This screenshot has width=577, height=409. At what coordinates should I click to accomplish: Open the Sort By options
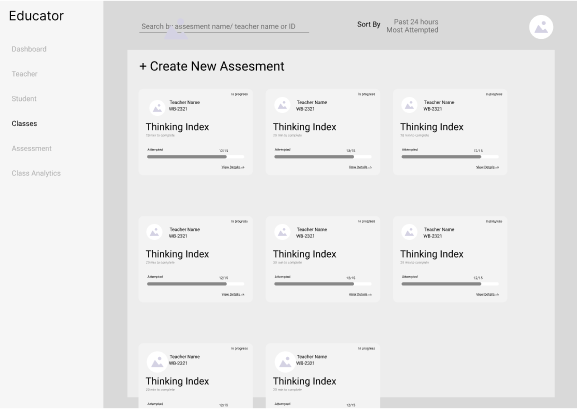tap(368, 24)
